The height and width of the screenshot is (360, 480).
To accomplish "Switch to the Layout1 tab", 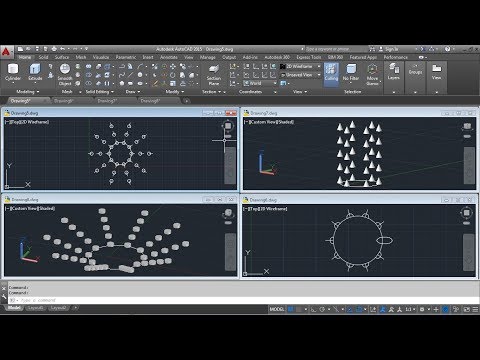I will click(35, 308).
